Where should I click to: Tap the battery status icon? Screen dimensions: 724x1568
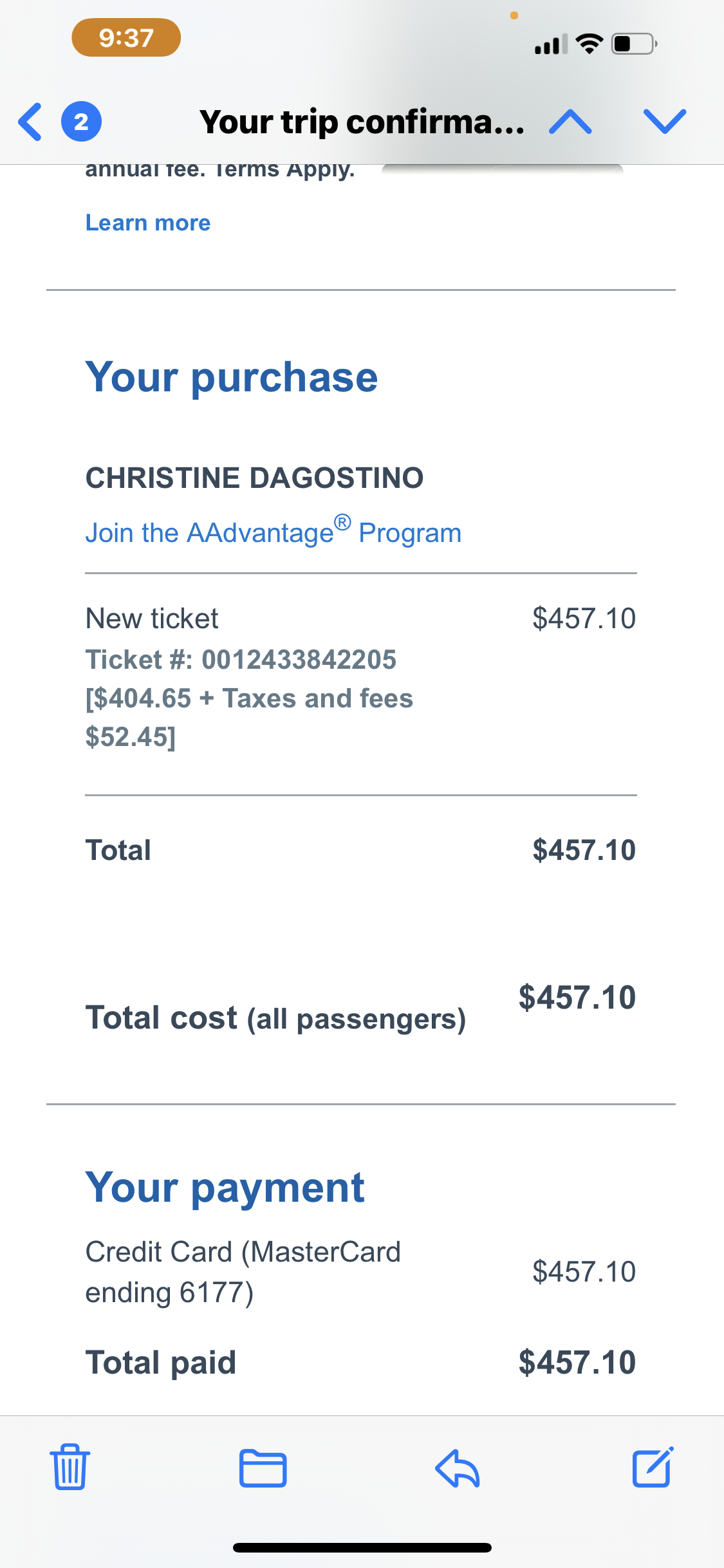[633, 44]
